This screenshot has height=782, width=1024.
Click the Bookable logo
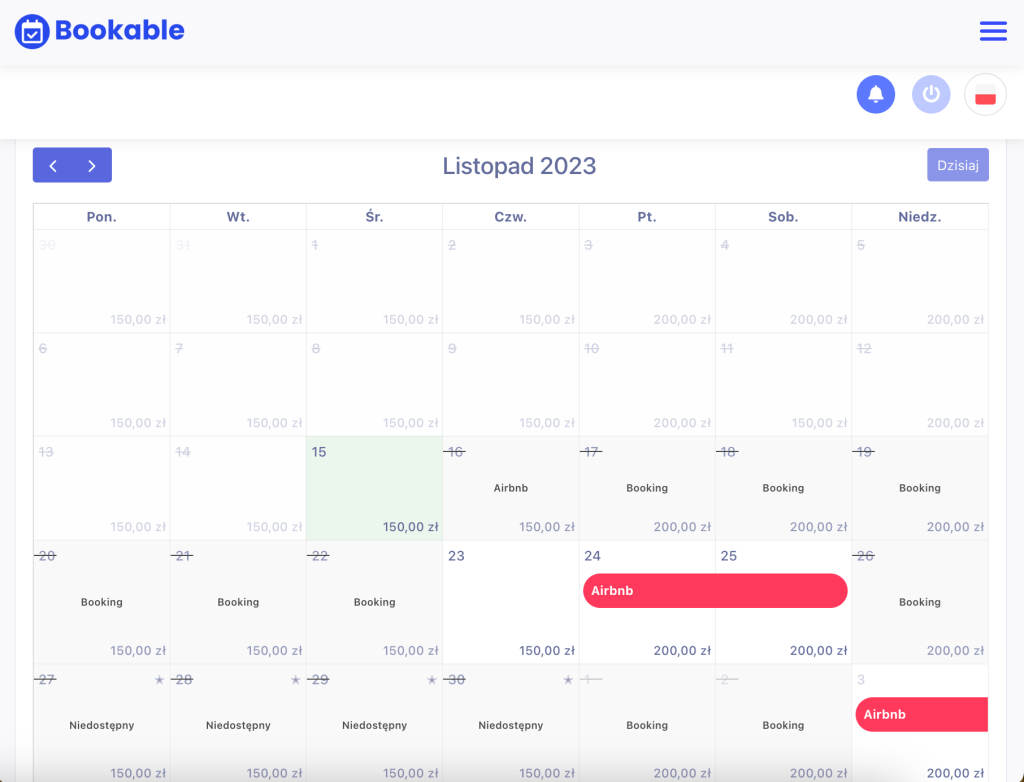(x=99, y=31)
